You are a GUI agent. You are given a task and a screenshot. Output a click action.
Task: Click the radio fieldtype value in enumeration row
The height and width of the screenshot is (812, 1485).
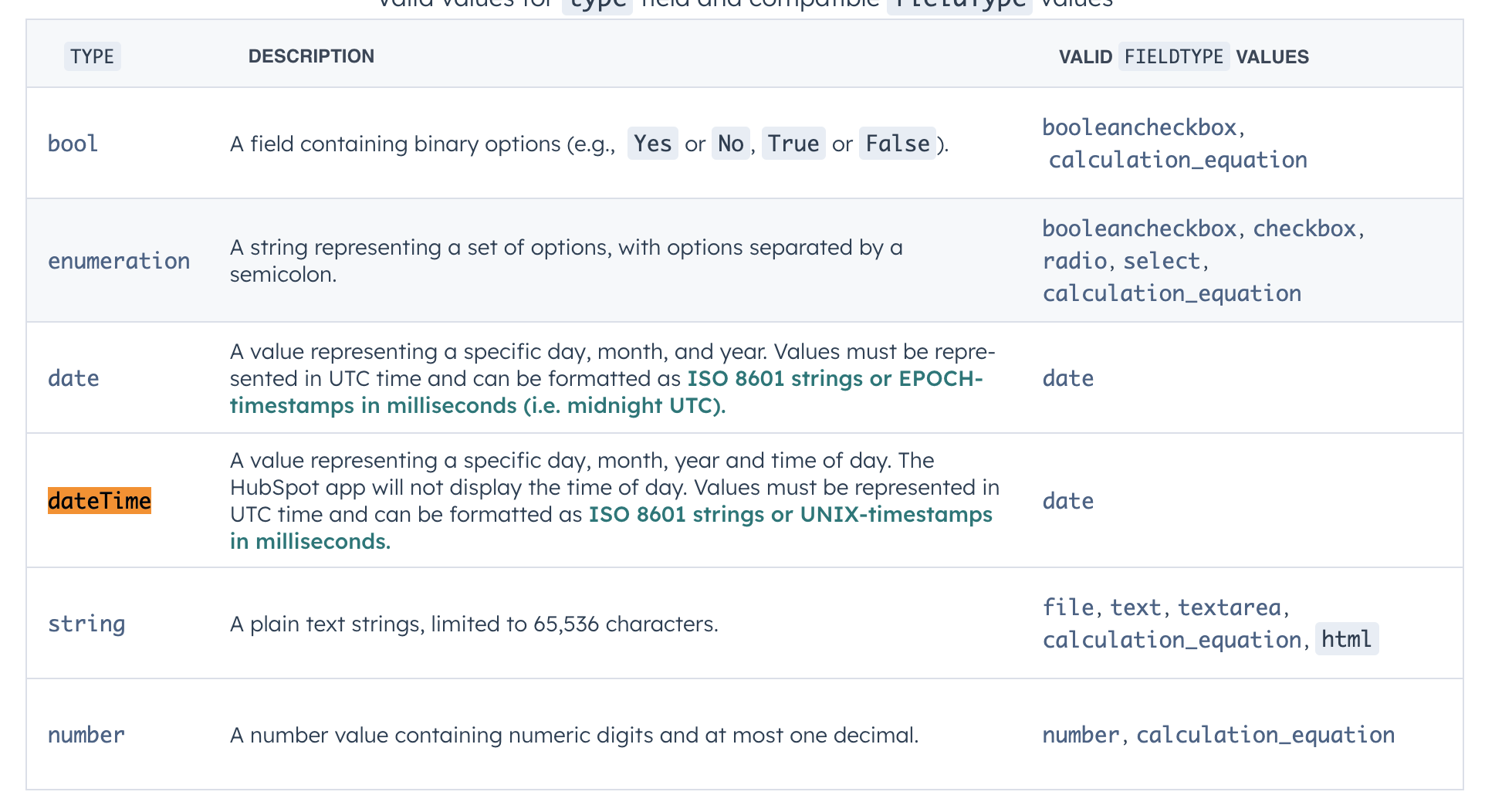tap(1072, 261)
